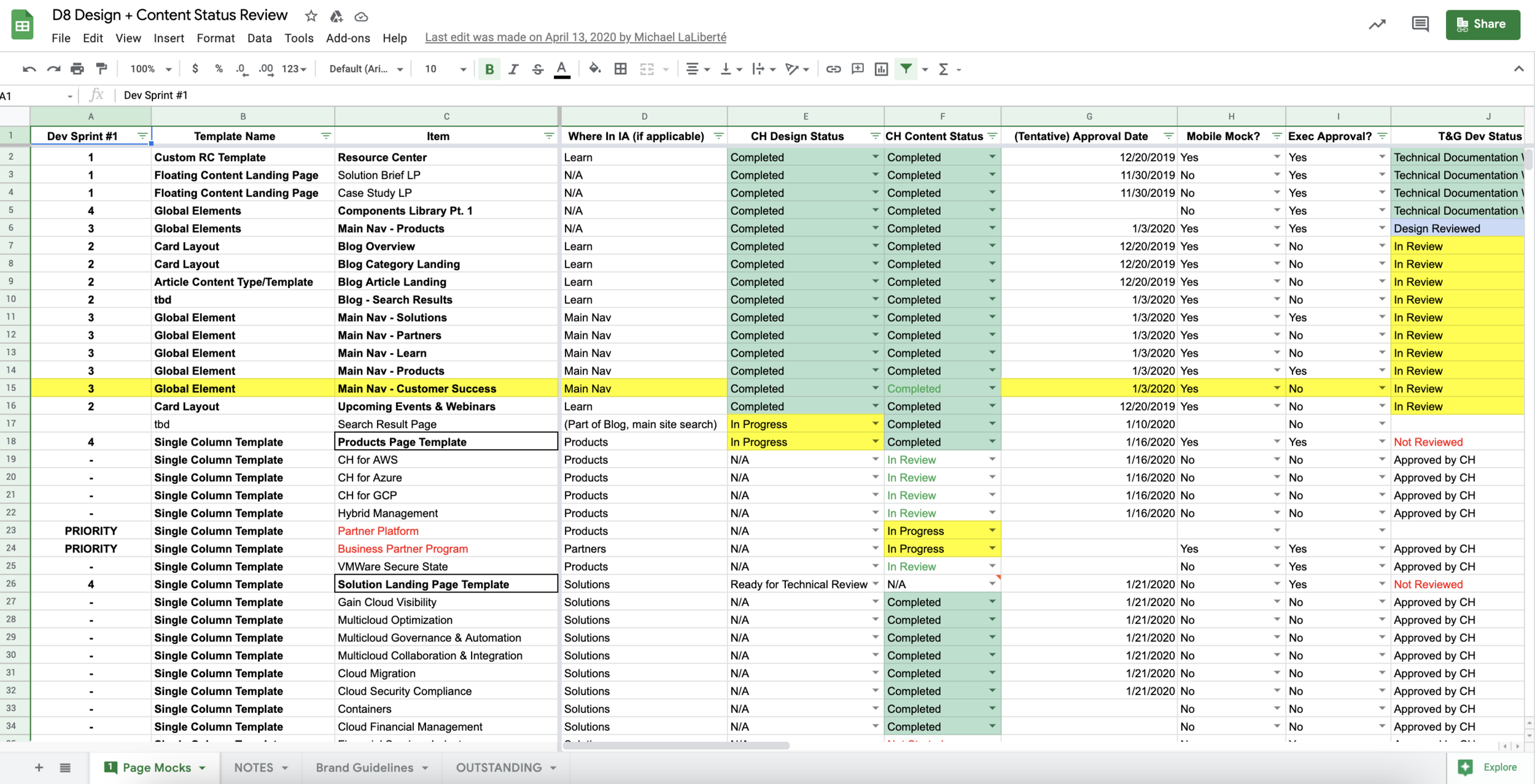Toggle italic formatting
The height and width of the screenshot is (784, 1535).
(513, 69)
